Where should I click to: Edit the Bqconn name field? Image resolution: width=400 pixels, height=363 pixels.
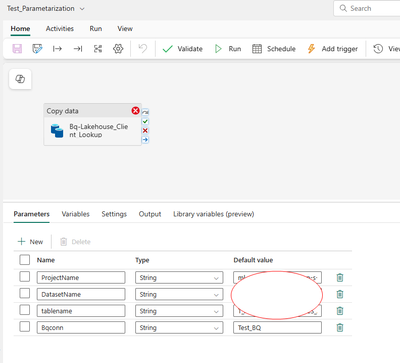(81, 327)
